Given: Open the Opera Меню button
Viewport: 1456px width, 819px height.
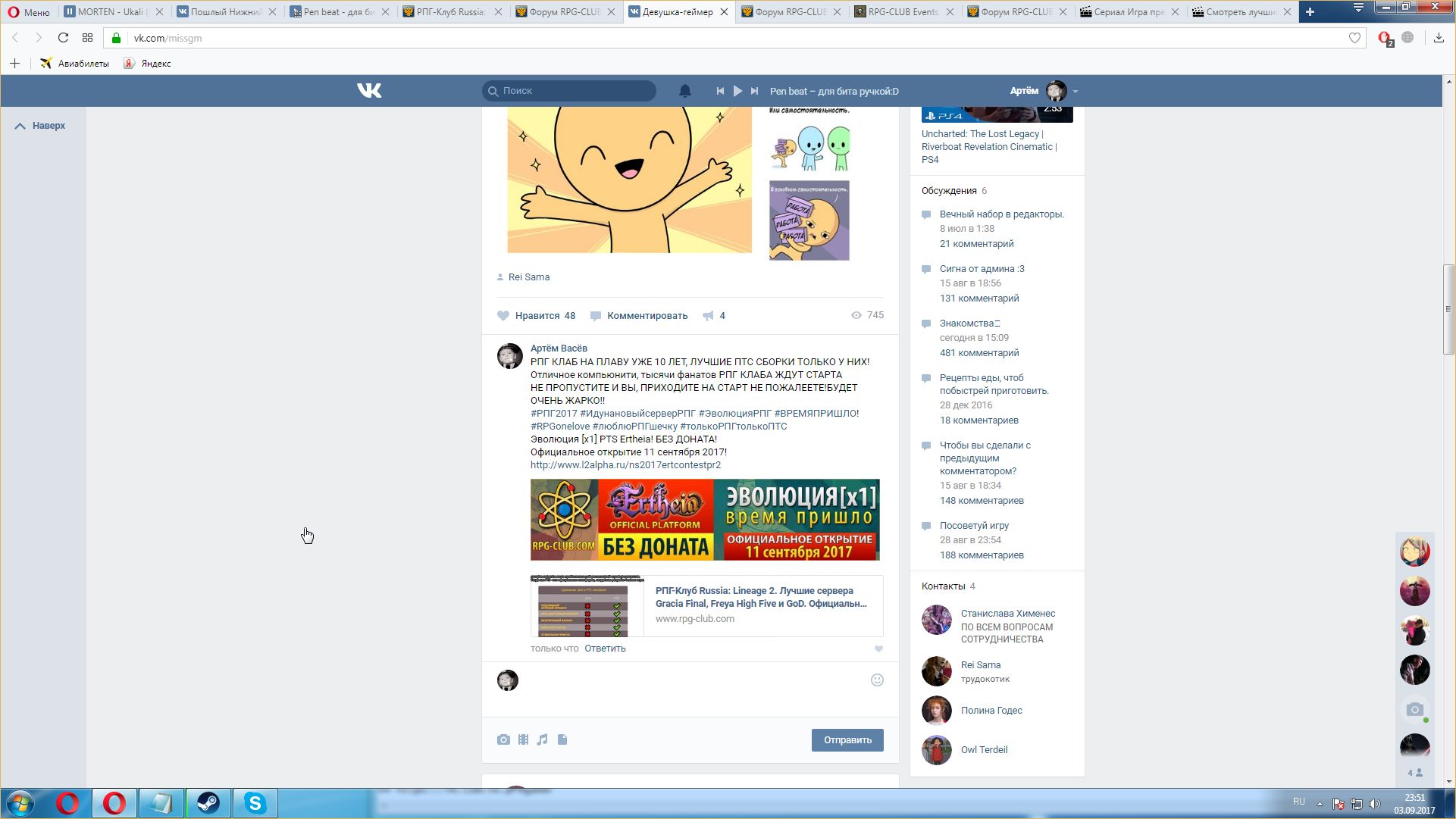Looking at the screenshot, I should (x=29, y=12).
